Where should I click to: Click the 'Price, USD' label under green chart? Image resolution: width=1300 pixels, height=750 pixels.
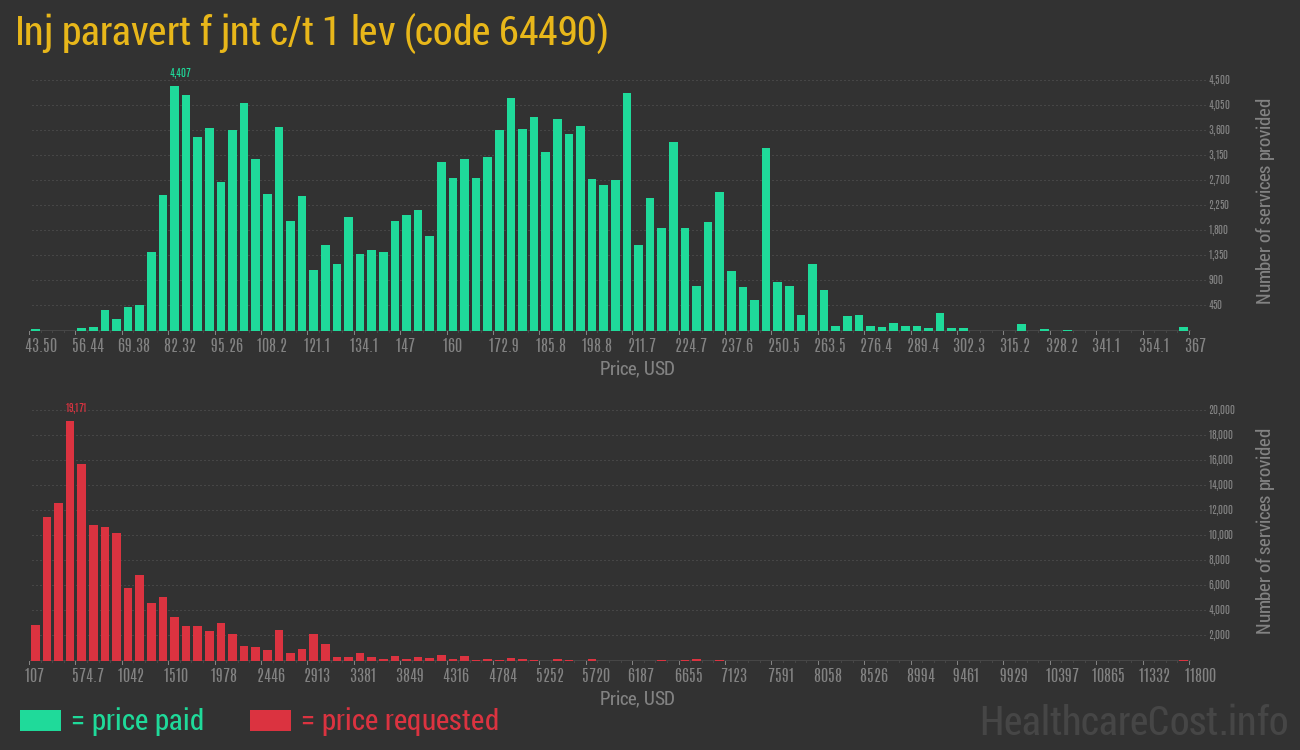coord(637,369)
